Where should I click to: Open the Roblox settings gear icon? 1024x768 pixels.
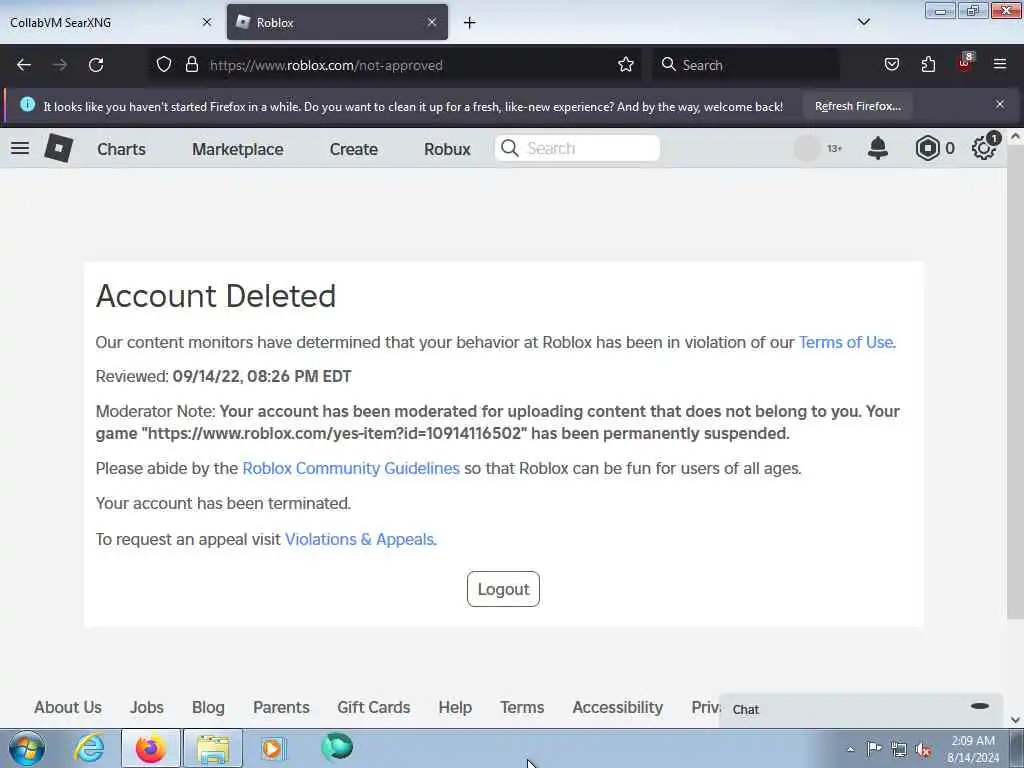coord(984,148)
